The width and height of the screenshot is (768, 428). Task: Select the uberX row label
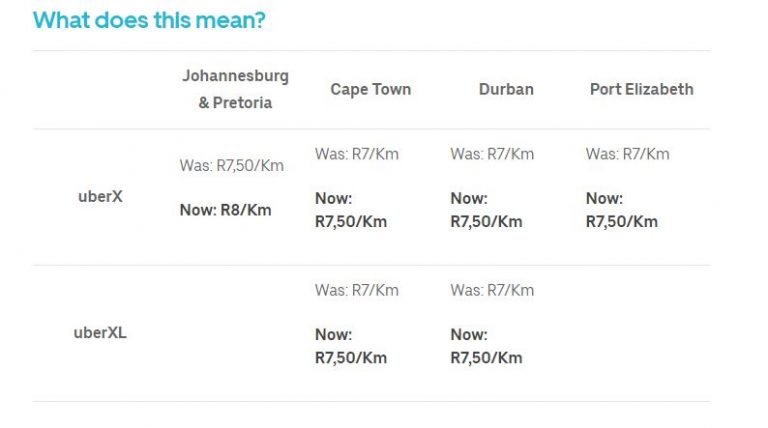click(x=100, y=197)
